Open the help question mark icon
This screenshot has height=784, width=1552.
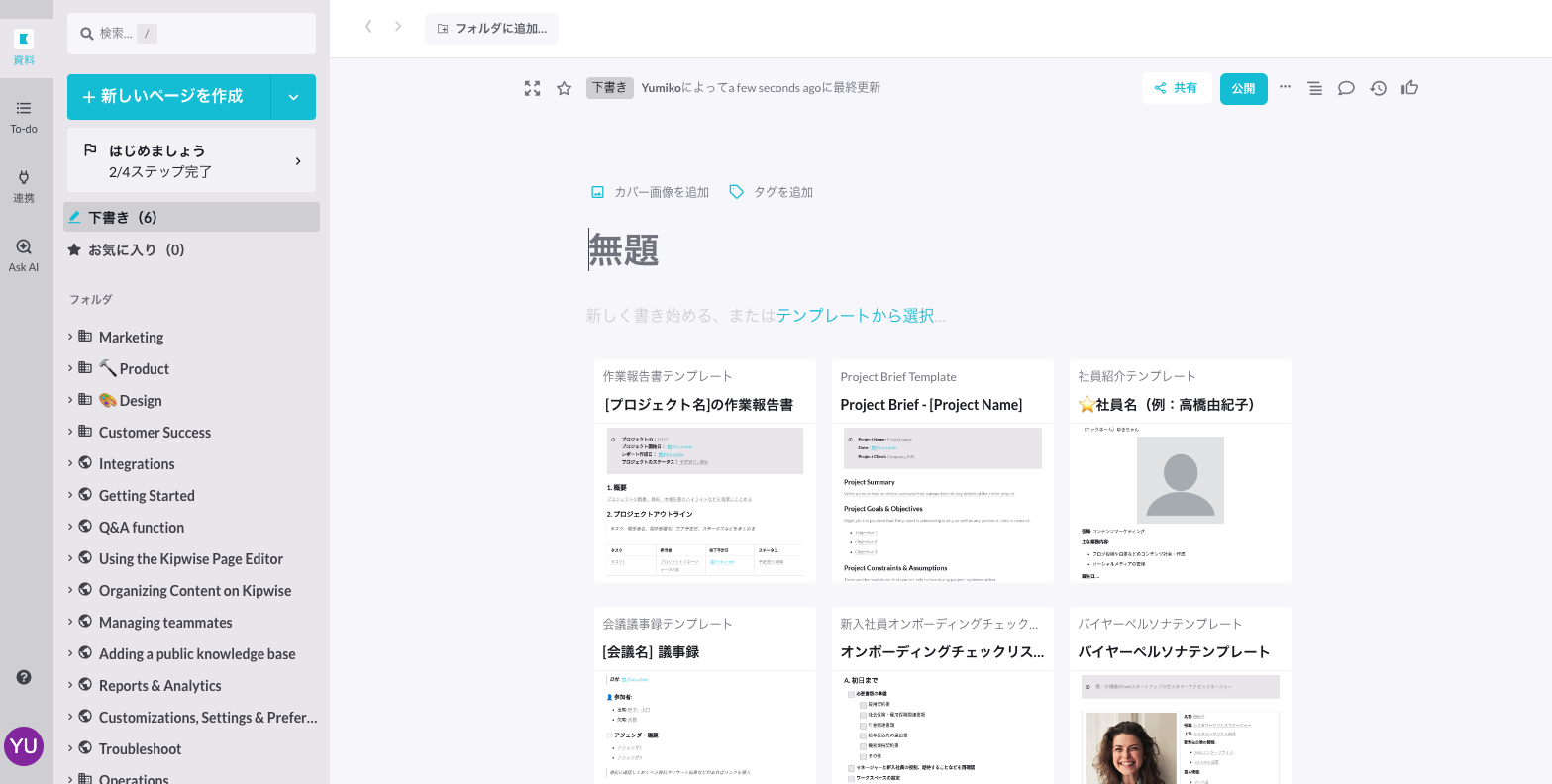[24, 677]
